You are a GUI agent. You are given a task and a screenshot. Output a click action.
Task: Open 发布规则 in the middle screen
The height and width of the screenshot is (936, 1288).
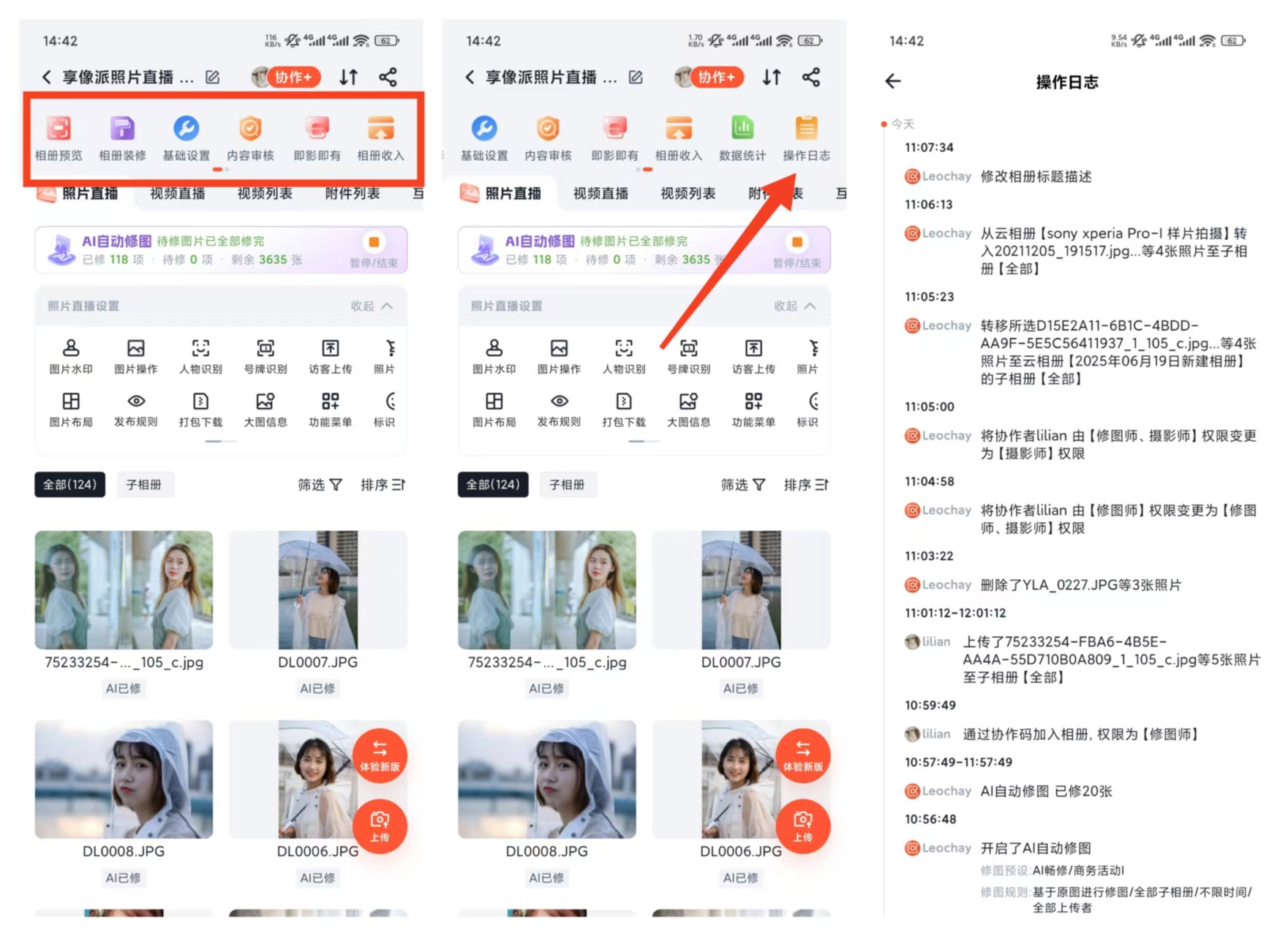tap(559, 410)
